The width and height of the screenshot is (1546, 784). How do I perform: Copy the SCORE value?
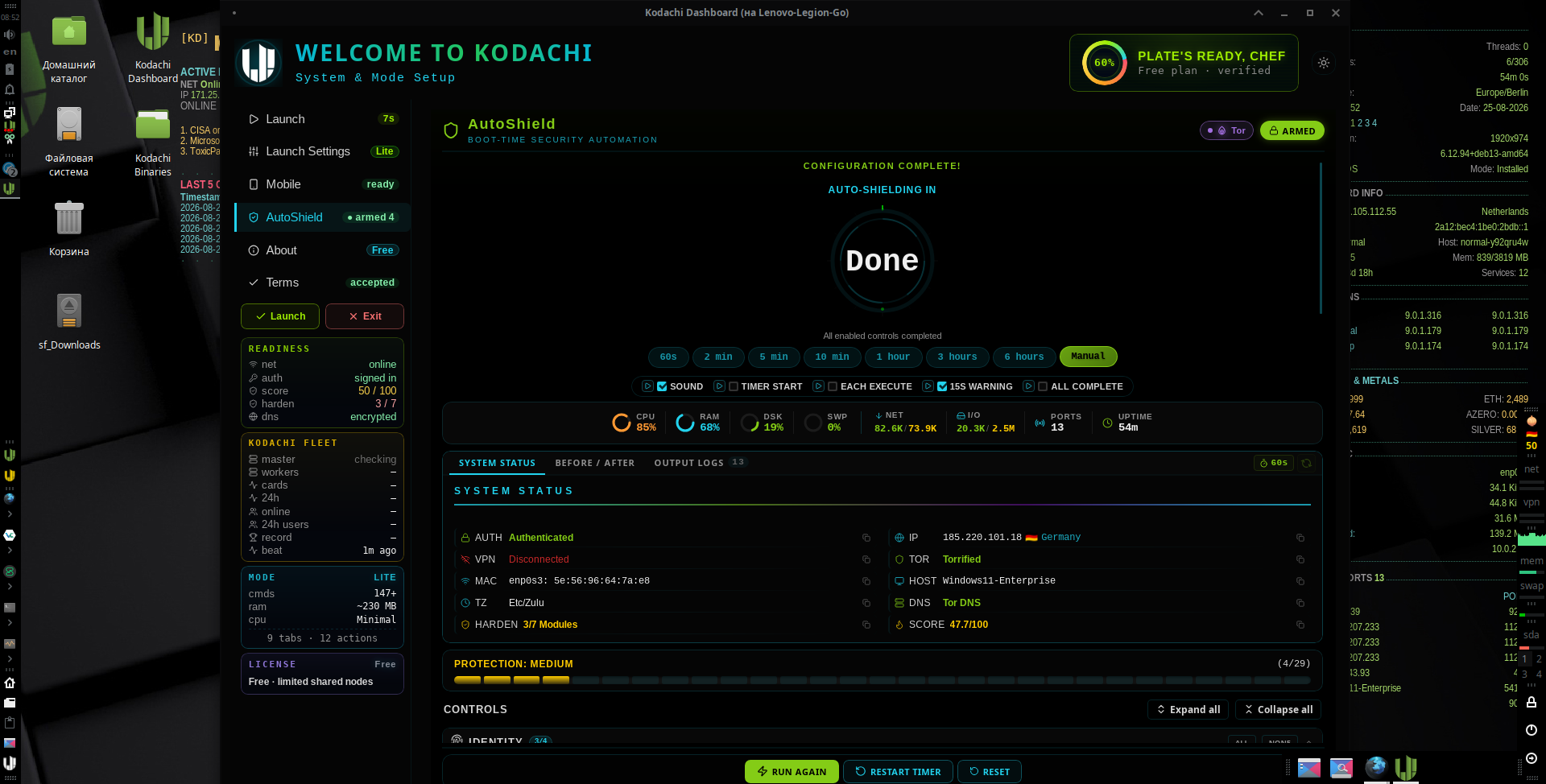pyautogui.click(x=1300, y=625)
